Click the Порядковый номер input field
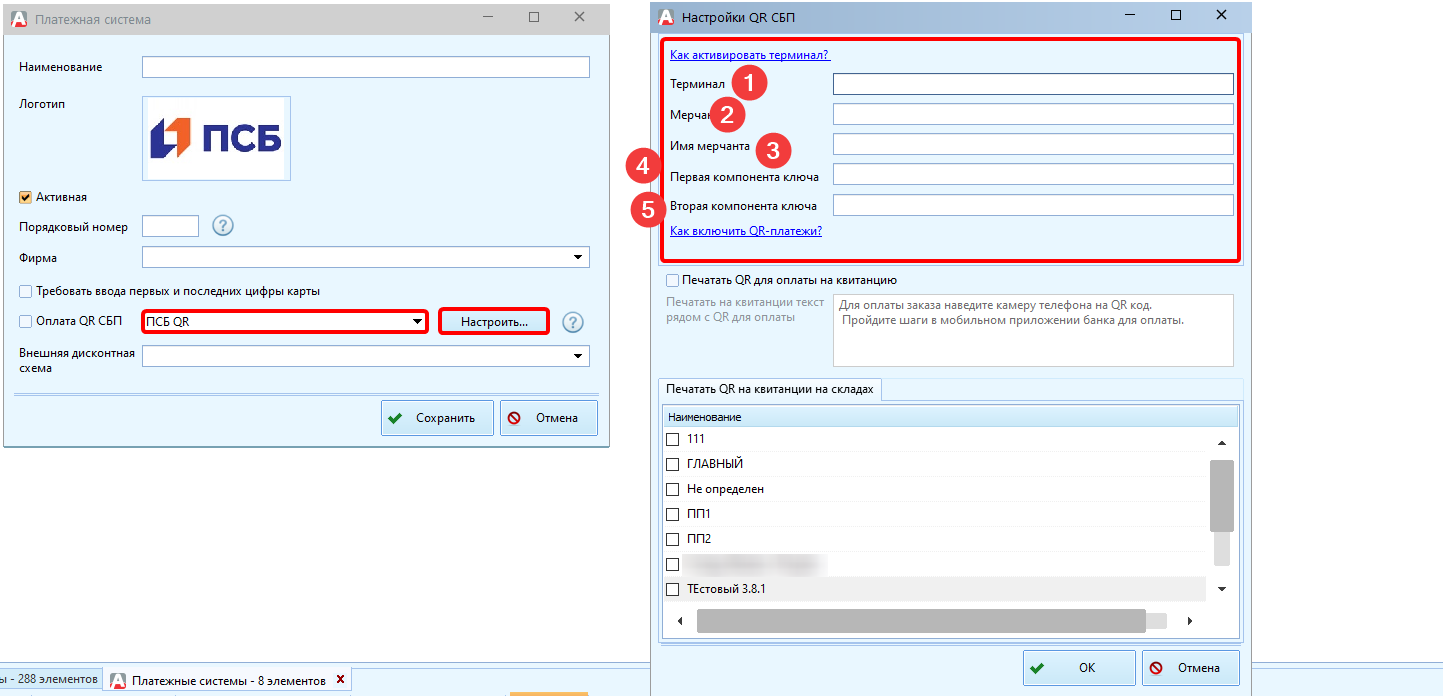The image size is (1443, 696). [x=171, y=226]
